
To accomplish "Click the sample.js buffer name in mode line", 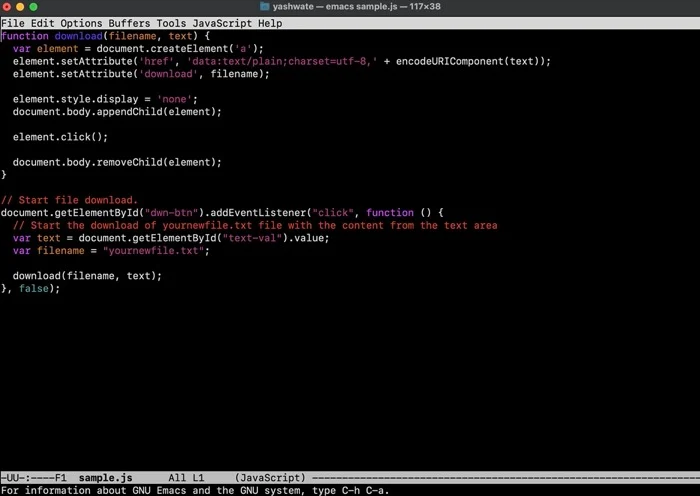I will tap(105, 478).
